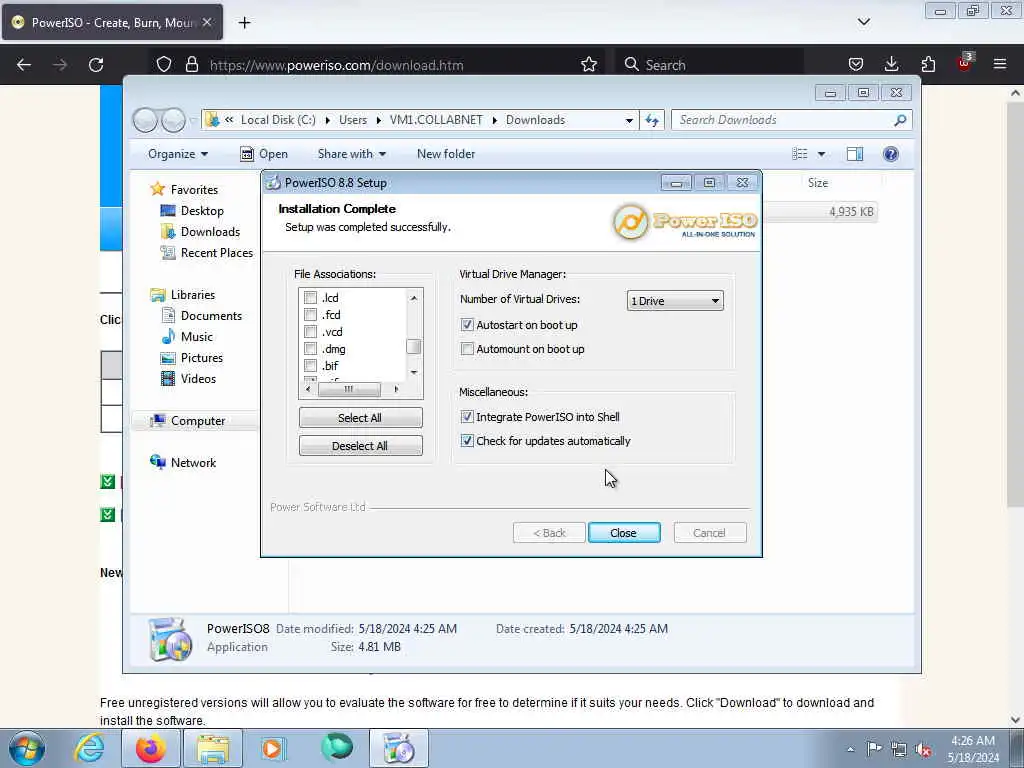Click the file associations vertical scrollbar thumb

[x=413, y=347]
